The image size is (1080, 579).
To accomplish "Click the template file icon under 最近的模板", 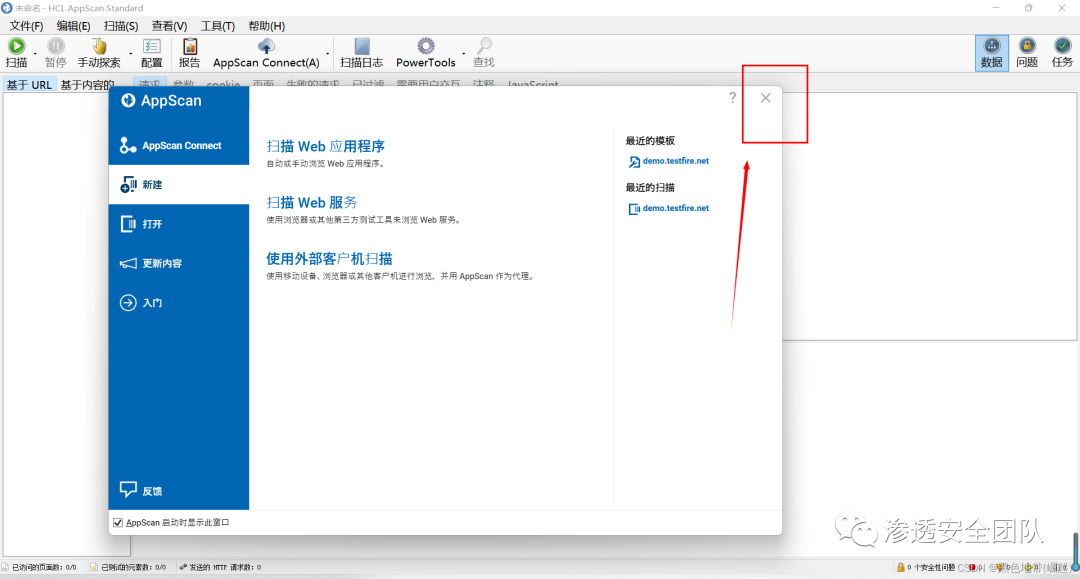I will (x=634, y=162).
